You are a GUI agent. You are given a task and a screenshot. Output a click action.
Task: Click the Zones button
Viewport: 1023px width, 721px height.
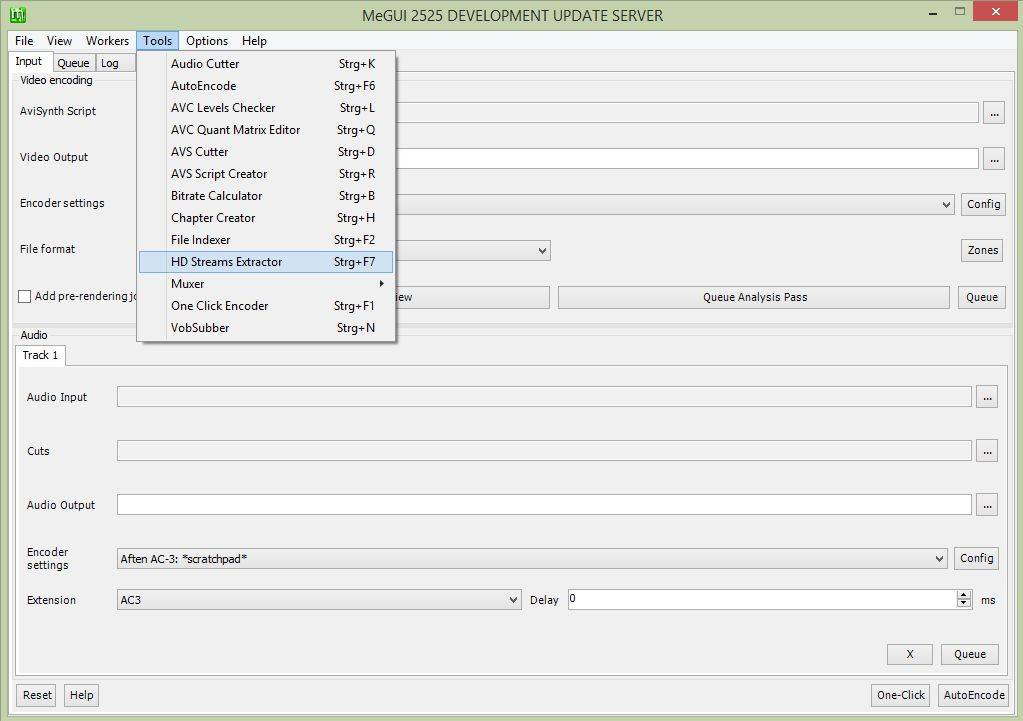[x=982, y=251]
